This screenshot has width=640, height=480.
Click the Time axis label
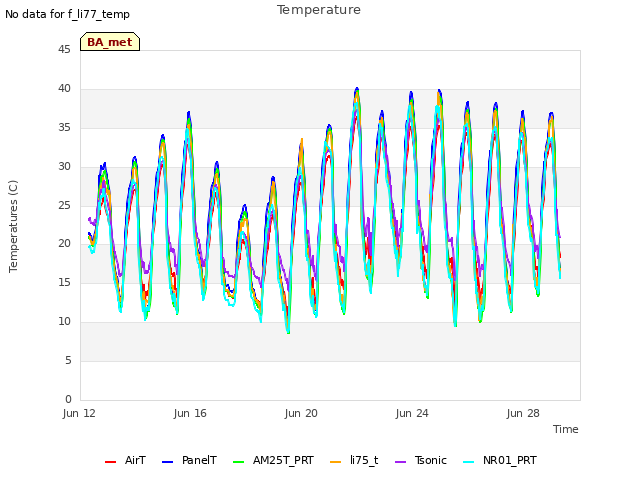click(x=566, y=429)
